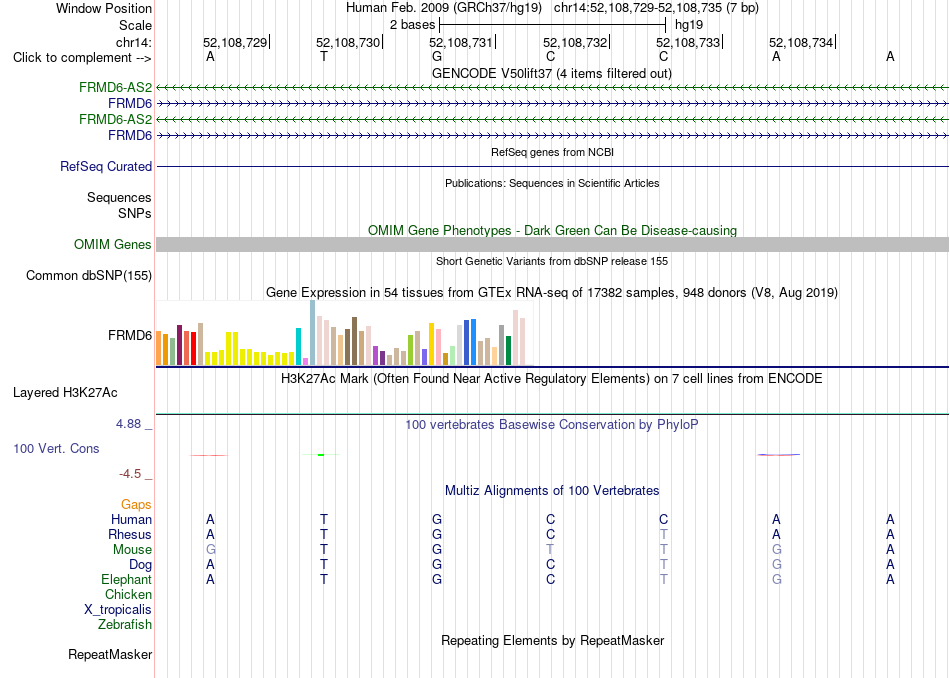
Task: Click the -4.5 PhyloP lower scale value
Action: pos(130,474)
